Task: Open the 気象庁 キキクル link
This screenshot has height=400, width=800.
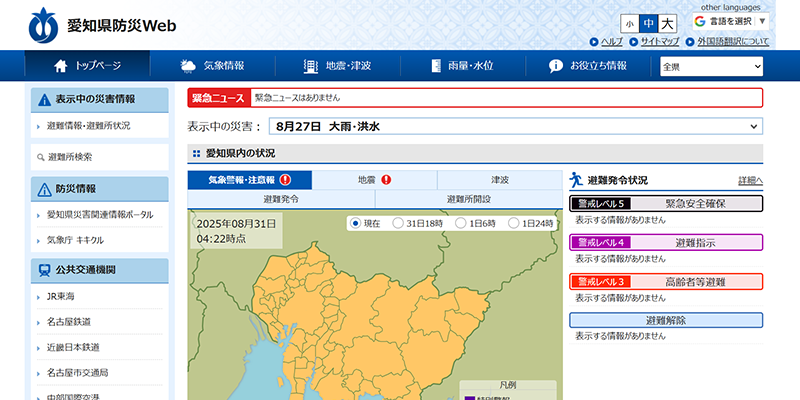Action: point(75,240)
